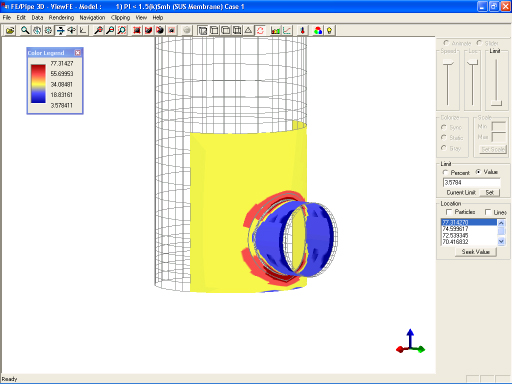The height and width of the screenshot is (384, 512).
Task: Open the Data menu
Action: [x=37, y=18]
